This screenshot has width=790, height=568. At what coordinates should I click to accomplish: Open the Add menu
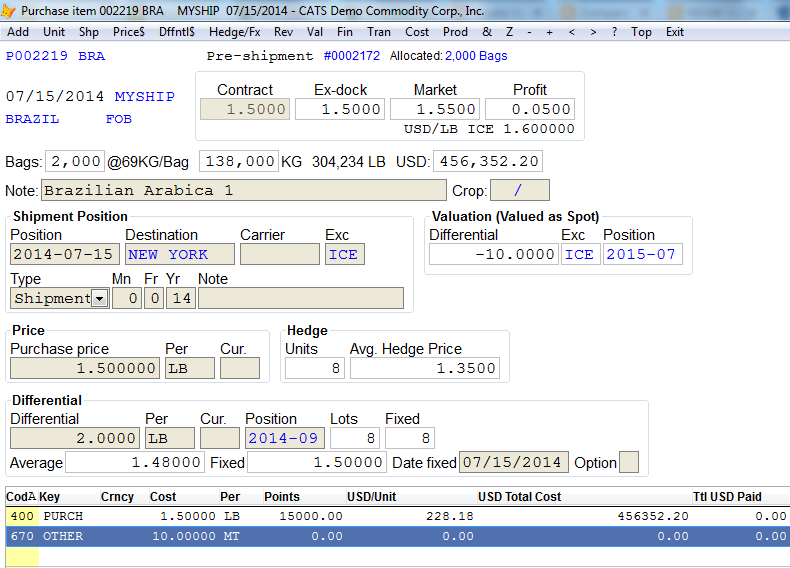(x=18, y=32)
